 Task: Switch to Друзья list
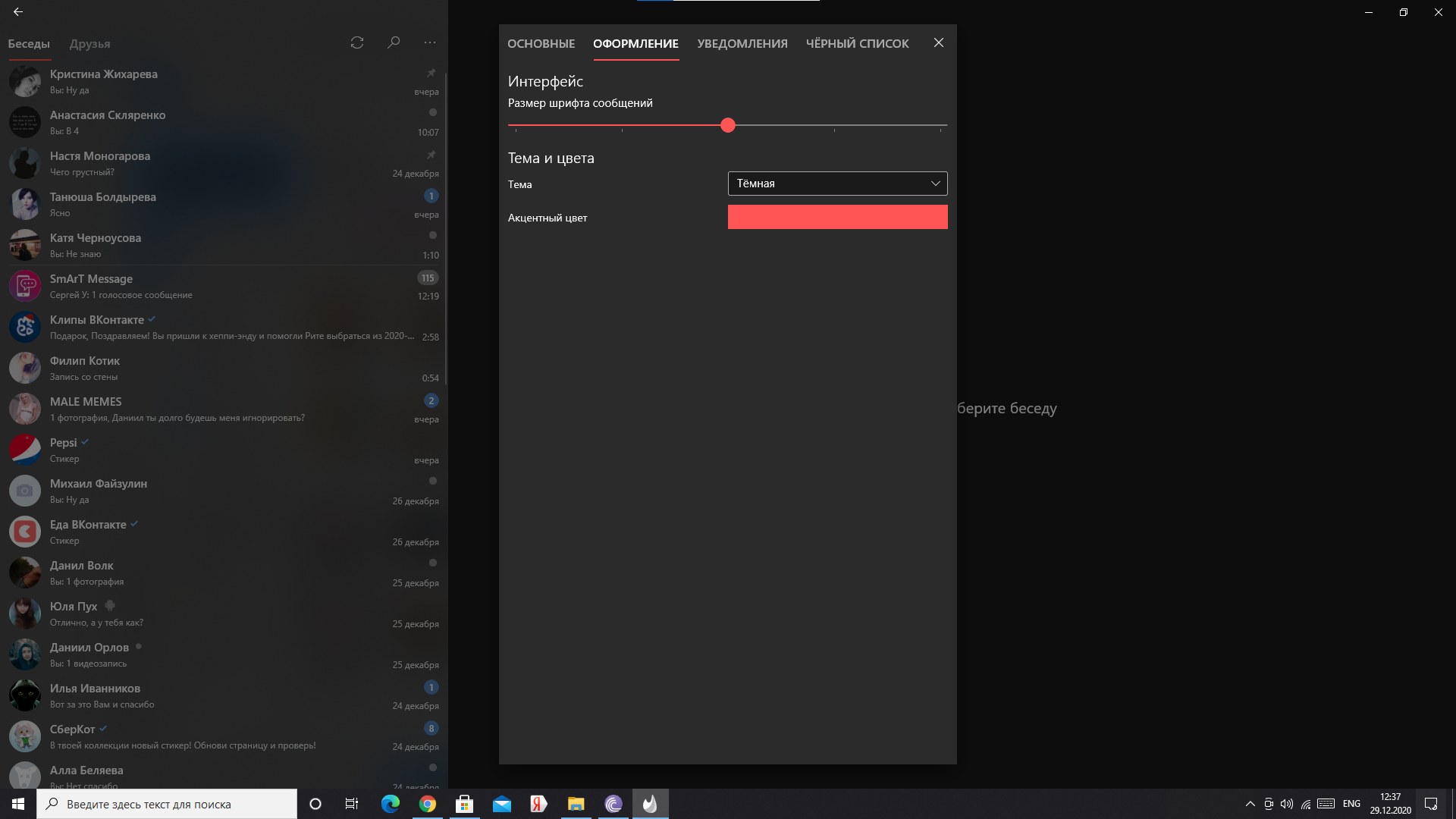pyautogui.click(x=89, y=44)
